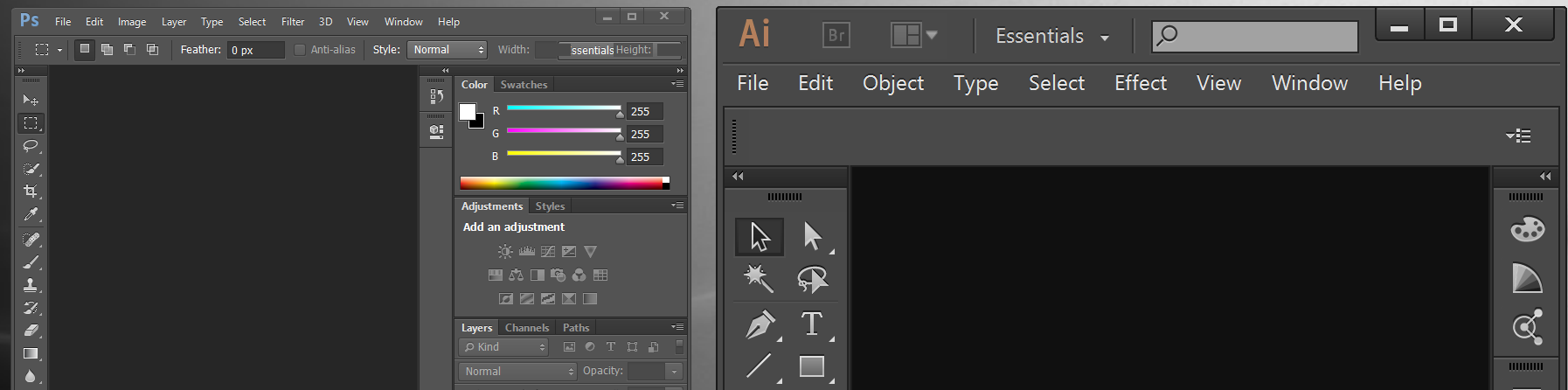Switch to the Styles tab

(550, 206)
